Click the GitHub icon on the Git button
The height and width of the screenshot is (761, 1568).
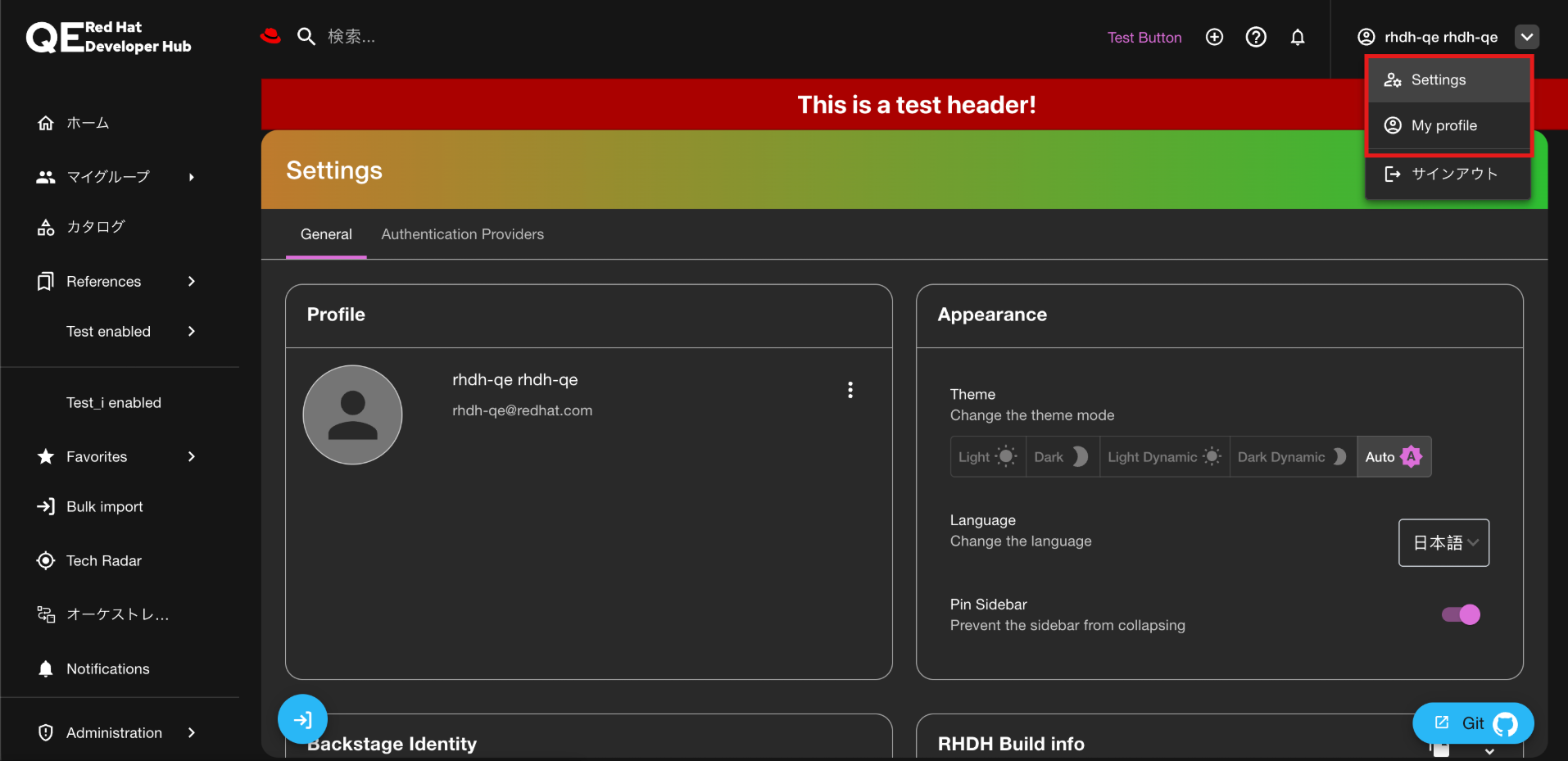click(x=1505, y=724)
